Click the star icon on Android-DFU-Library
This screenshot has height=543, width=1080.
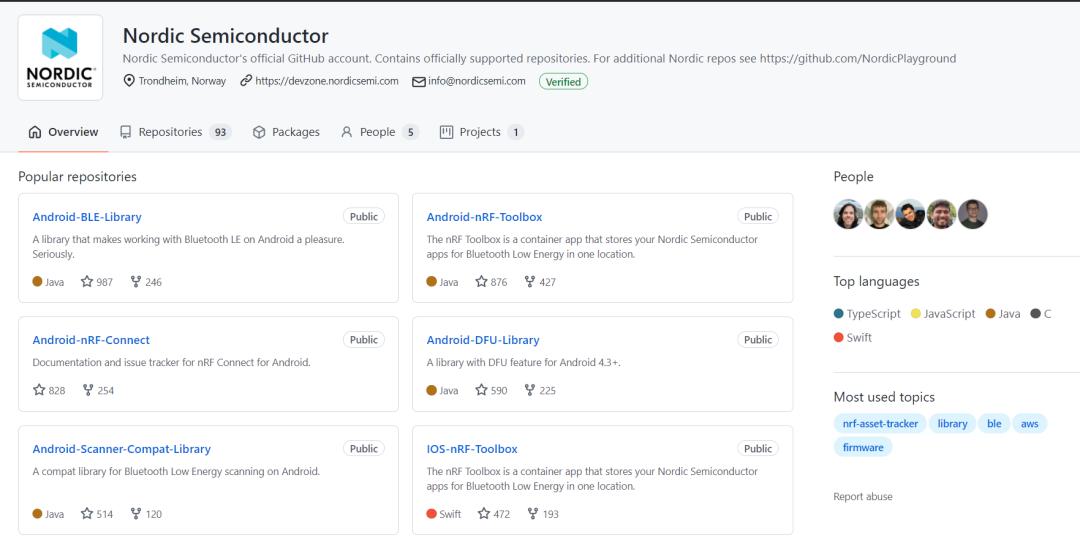[x=481, y=390]
